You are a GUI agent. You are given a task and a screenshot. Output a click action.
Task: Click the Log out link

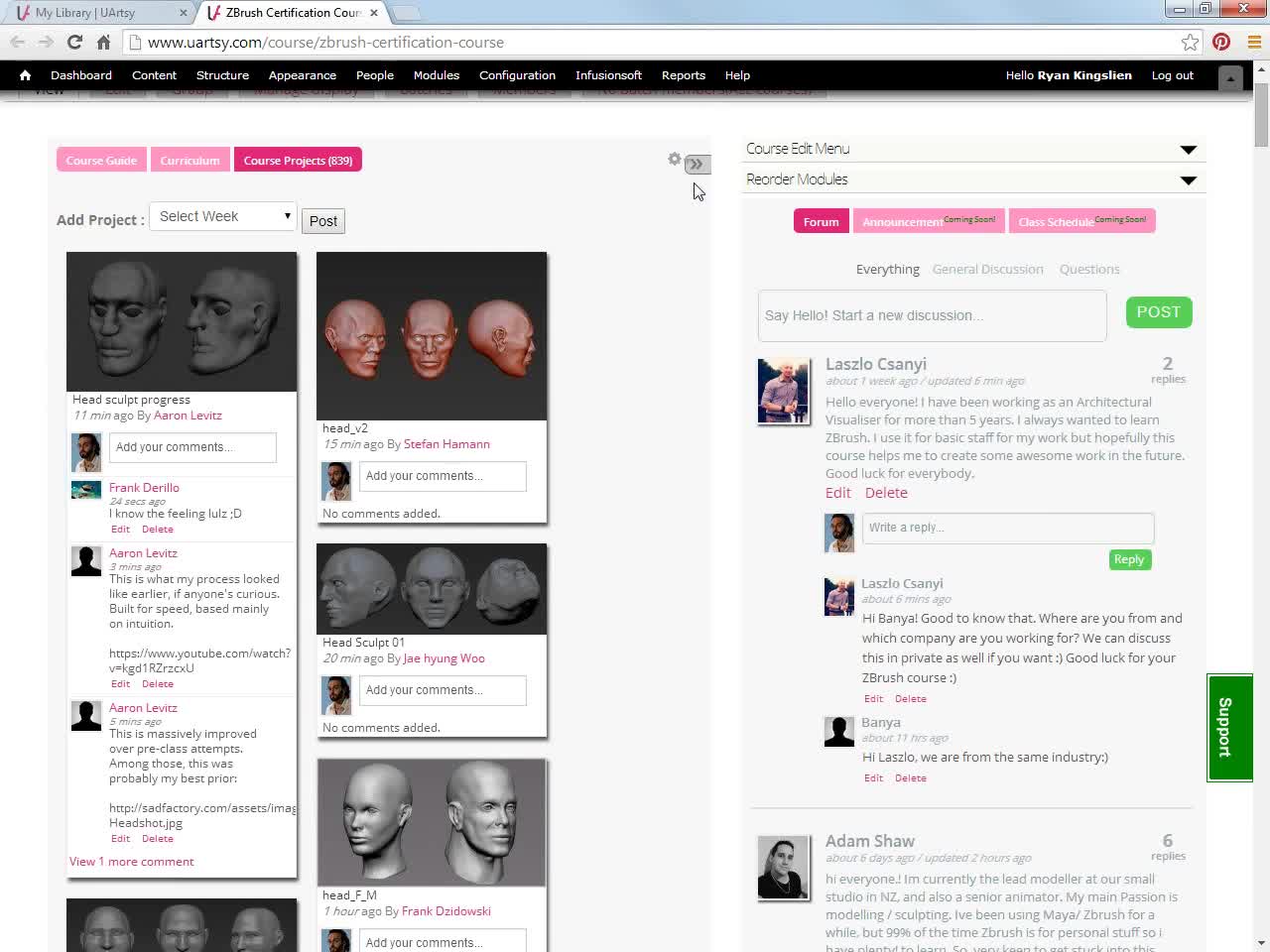point(1173,75)
